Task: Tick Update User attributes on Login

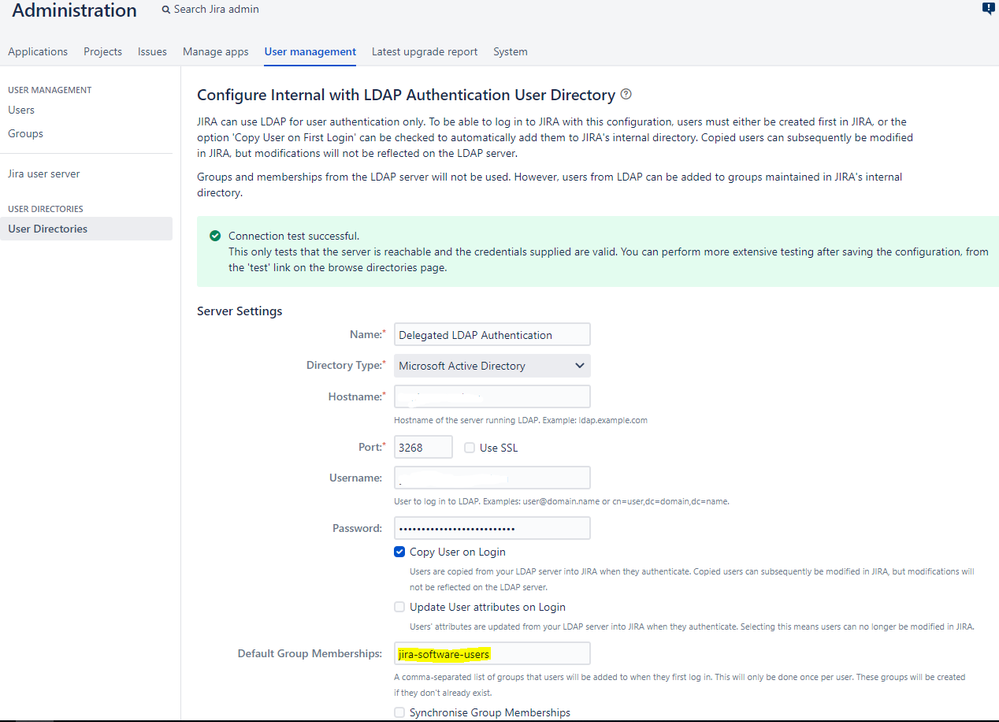Action: [x=399, y=607]
